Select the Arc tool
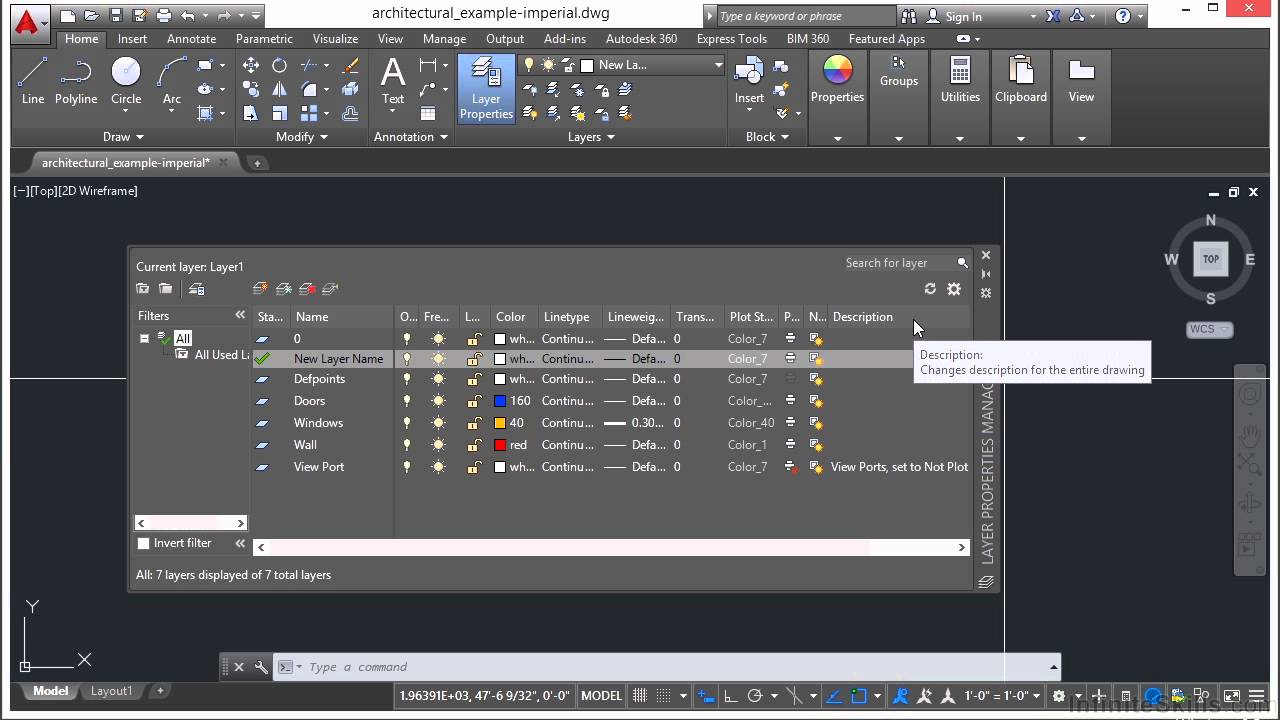 pos(172,80)
